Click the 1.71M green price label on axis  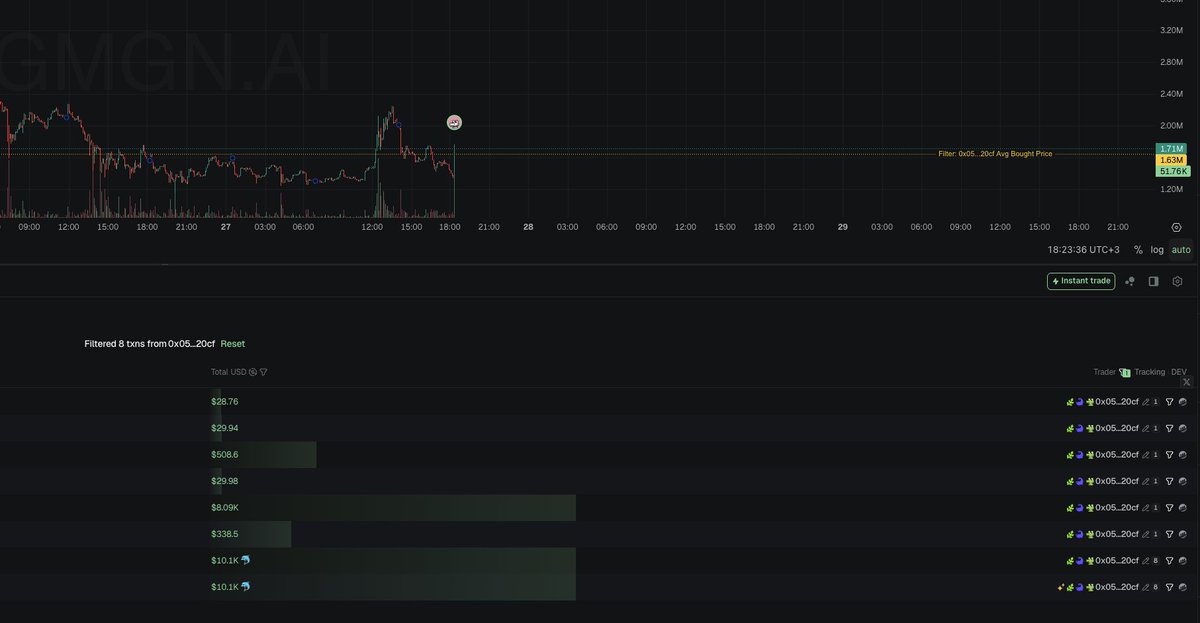[x=1171, y=148]
